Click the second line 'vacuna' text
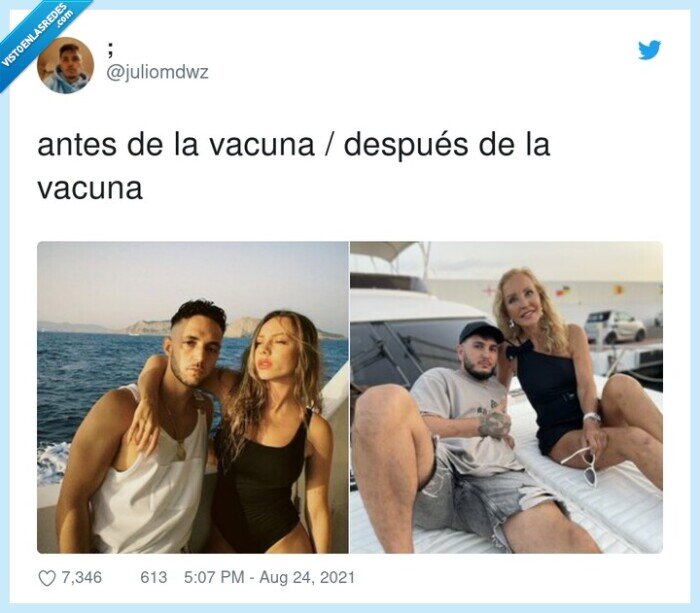Image resolution: width=700 pixels, height=613 pixels. coord(90,188)
